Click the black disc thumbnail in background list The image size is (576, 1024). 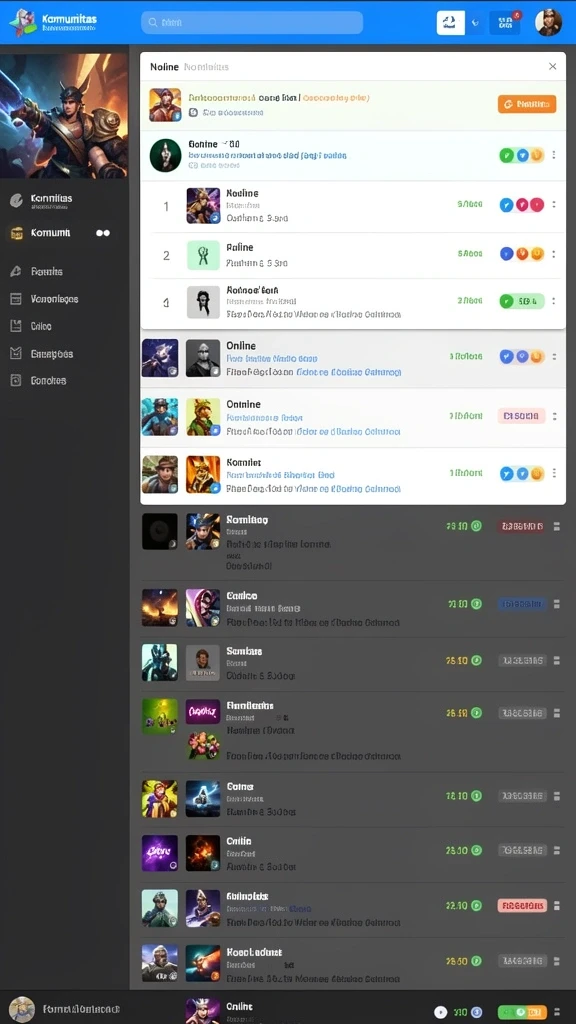(x=160, y=531)
